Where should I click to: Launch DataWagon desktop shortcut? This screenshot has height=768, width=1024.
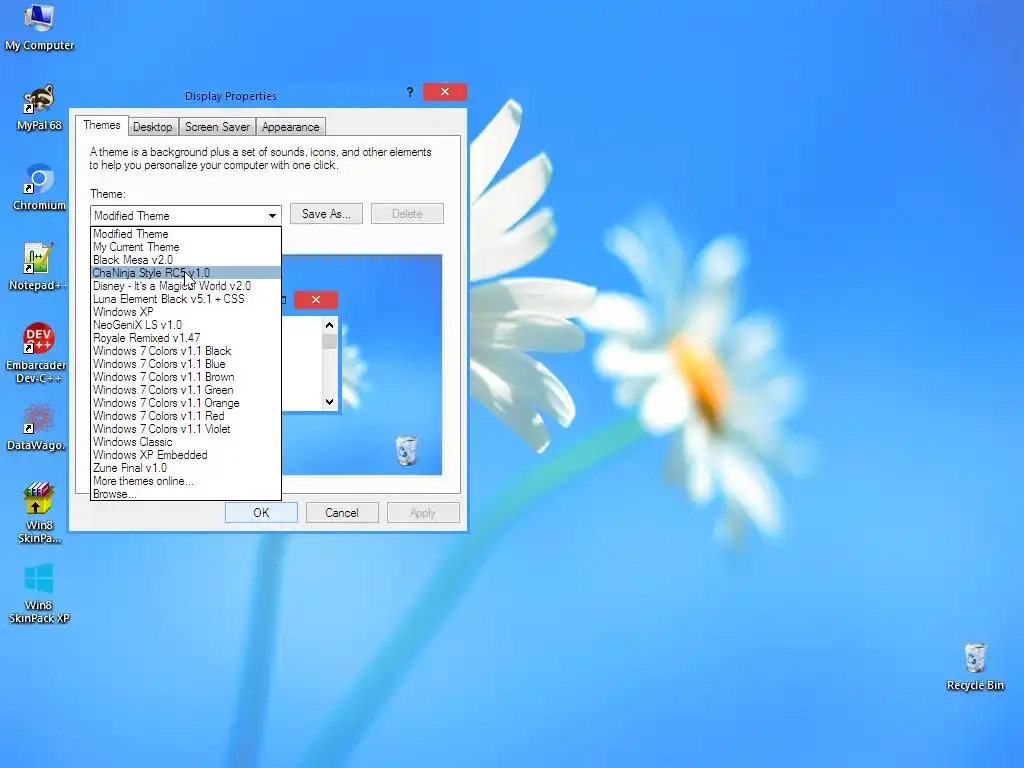[x=37, y=428]
